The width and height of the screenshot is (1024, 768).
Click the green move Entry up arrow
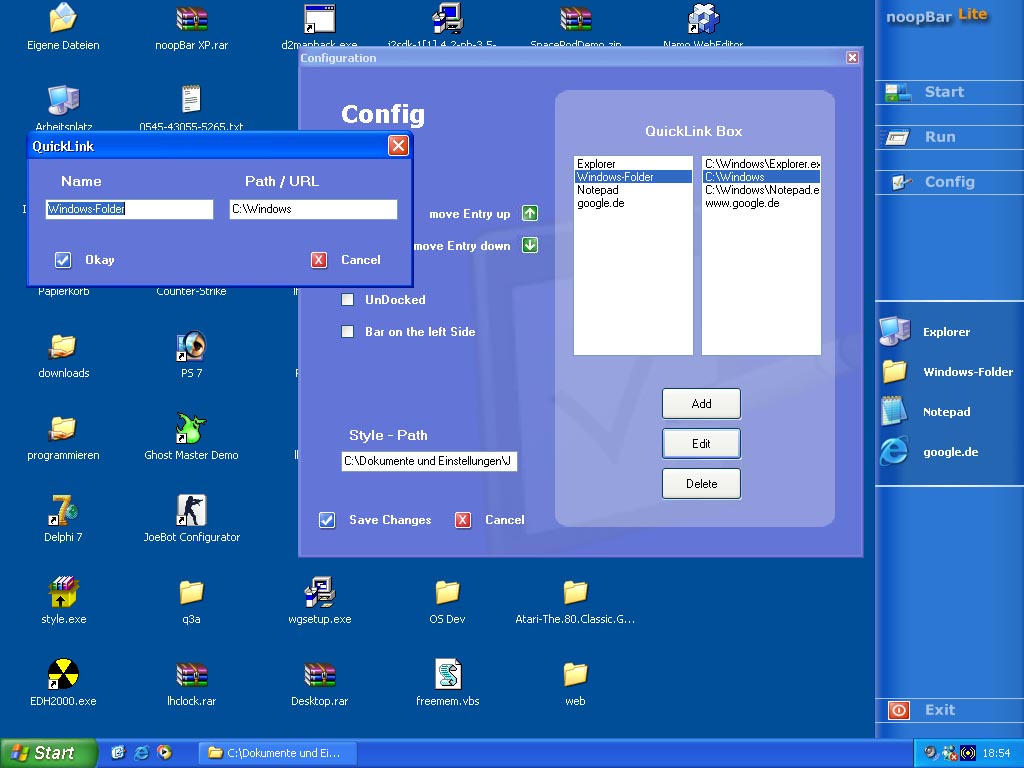pos(530,213)
